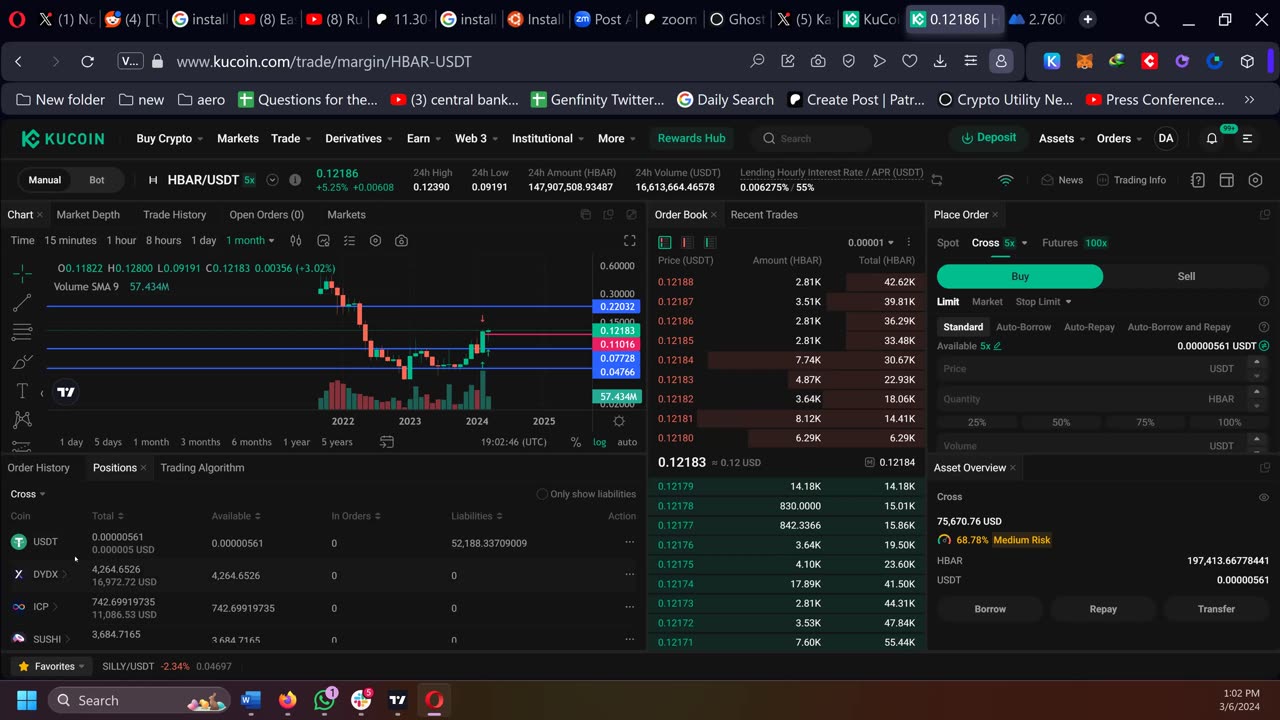
Task: Open the chart indicators button
Action: [x=349, y=241]
